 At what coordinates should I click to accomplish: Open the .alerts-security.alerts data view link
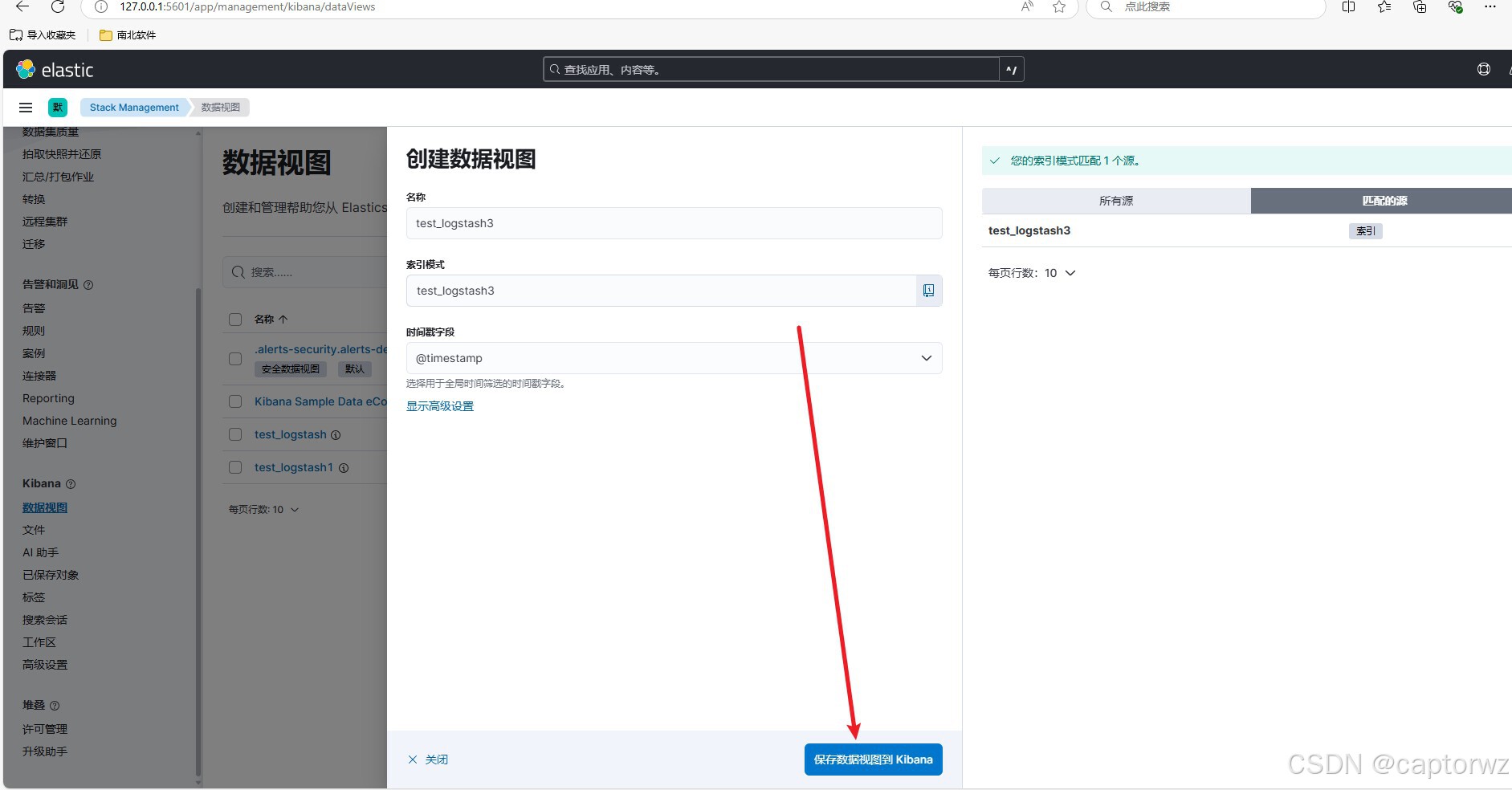[x=320, y=349]
